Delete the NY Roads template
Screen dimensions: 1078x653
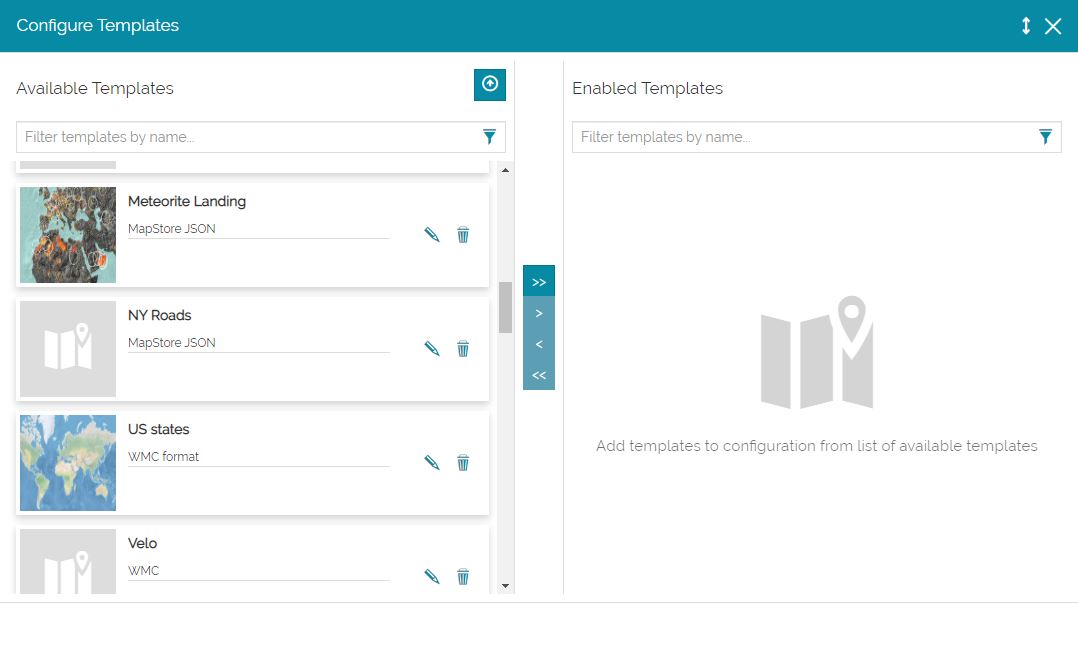point(463,349)
